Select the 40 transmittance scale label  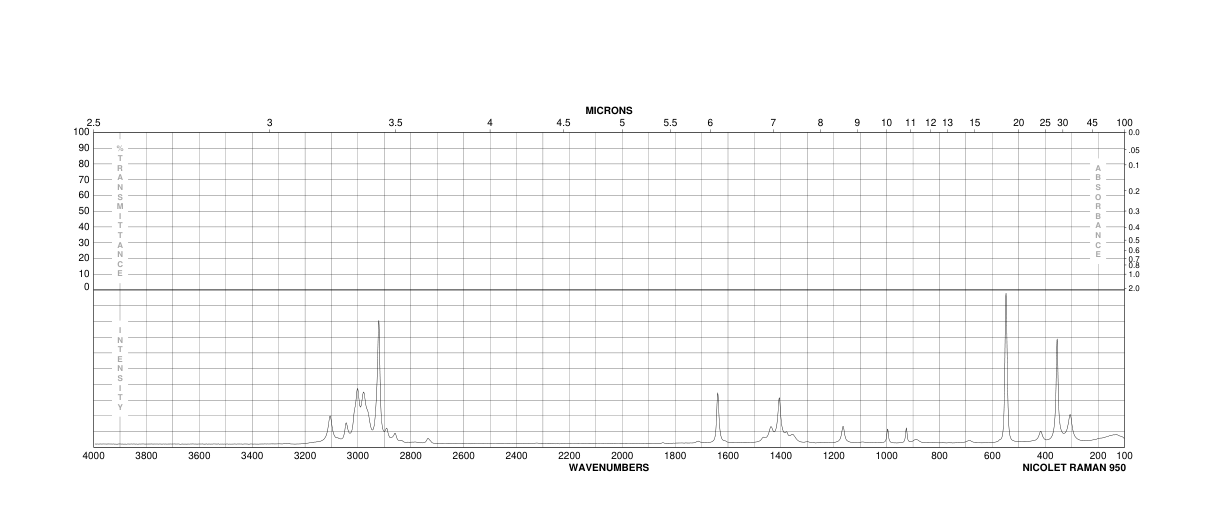84,226
